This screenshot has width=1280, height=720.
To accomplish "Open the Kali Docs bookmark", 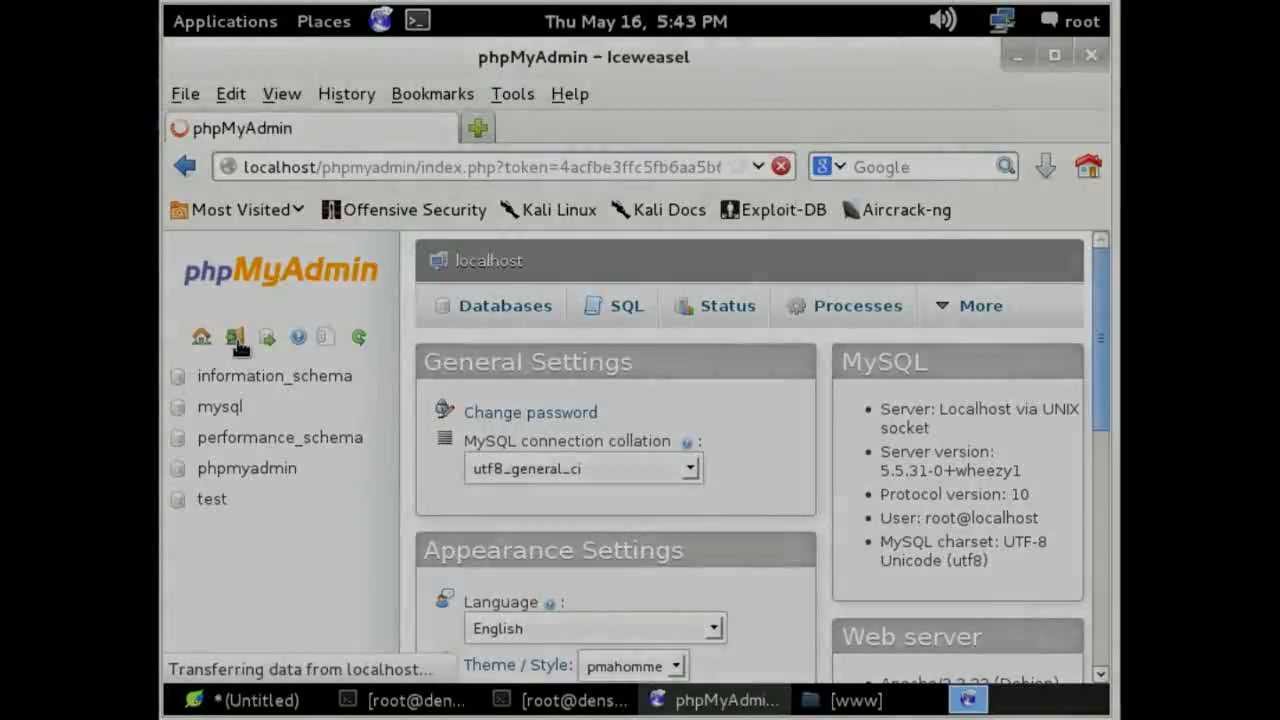I will tap(658, 210).
